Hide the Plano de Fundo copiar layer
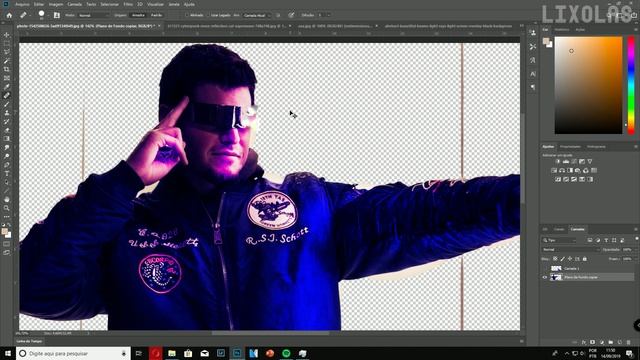 click(x=544, y=277)
